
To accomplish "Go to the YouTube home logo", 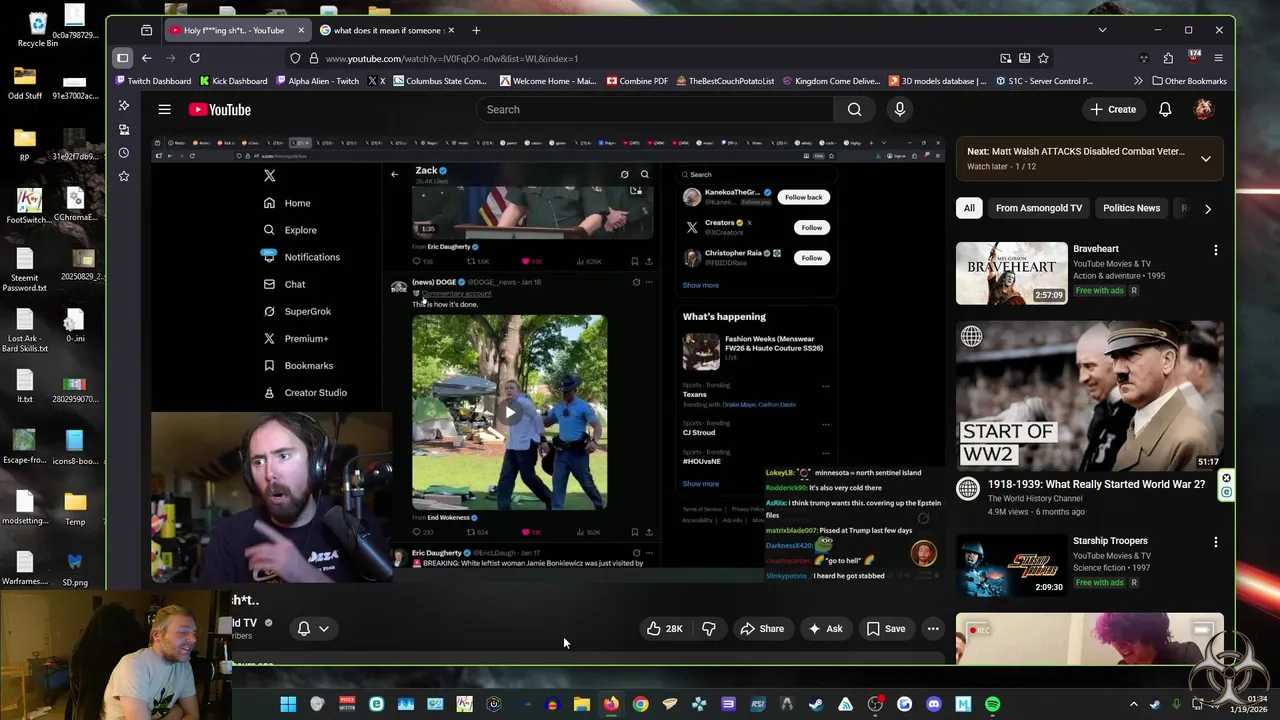I will 219,109.
